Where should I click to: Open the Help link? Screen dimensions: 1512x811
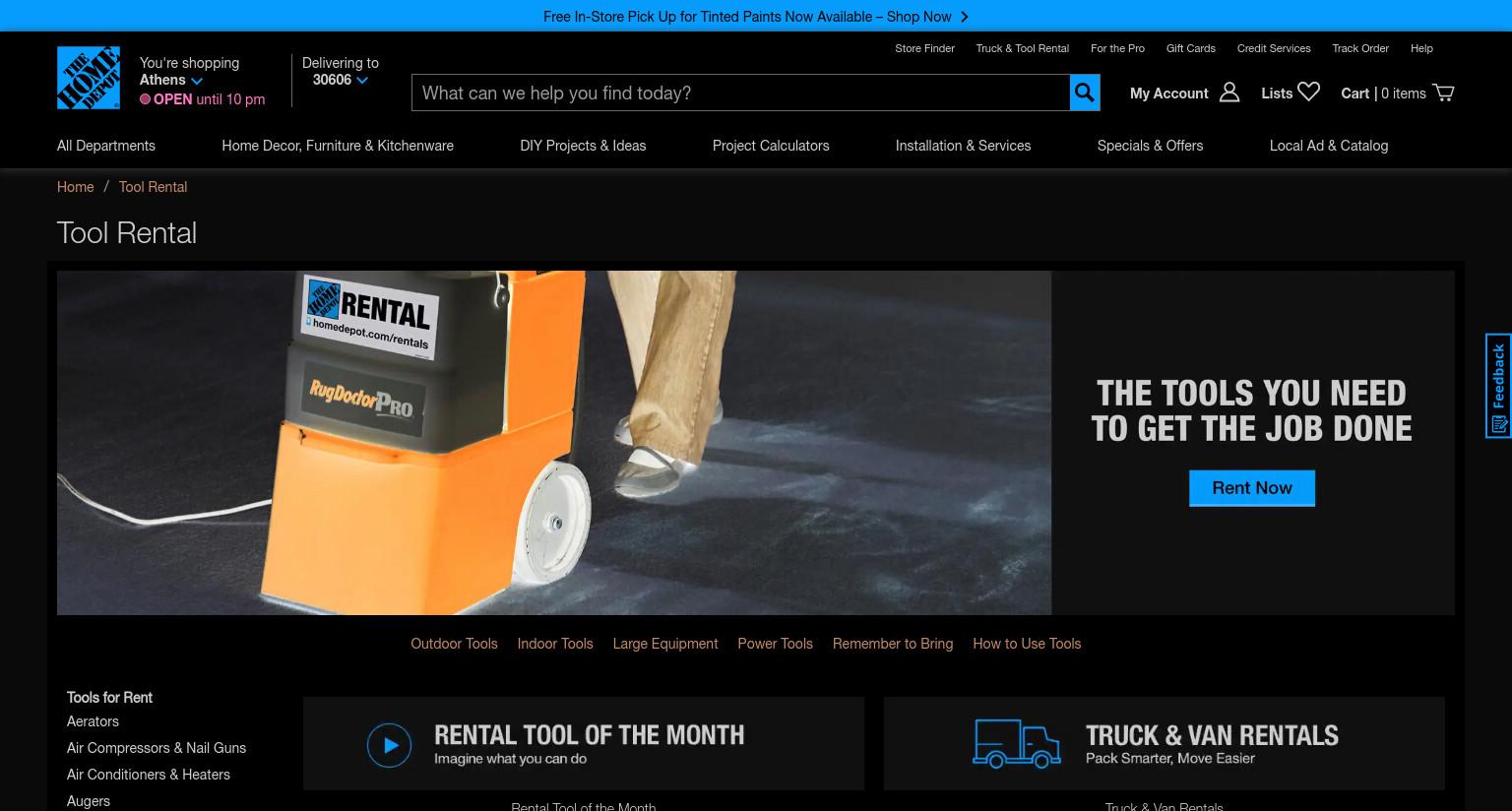pos(1421,48)
